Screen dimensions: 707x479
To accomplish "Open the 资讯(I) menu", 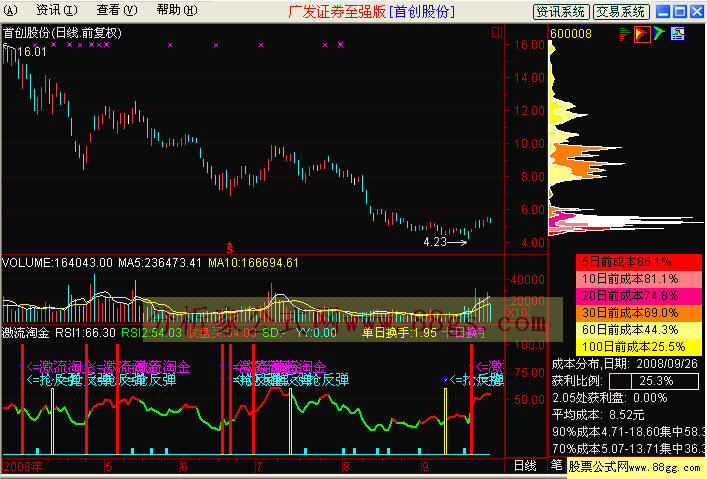I will (x=56, y=10).
